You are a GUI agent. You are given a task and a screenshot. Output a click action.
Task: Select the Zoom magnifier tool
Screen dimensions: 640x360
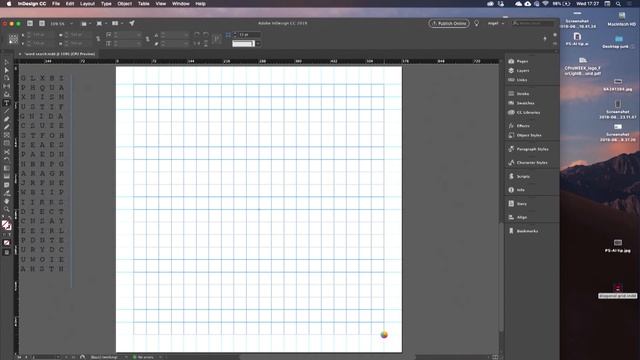[6, 209]
